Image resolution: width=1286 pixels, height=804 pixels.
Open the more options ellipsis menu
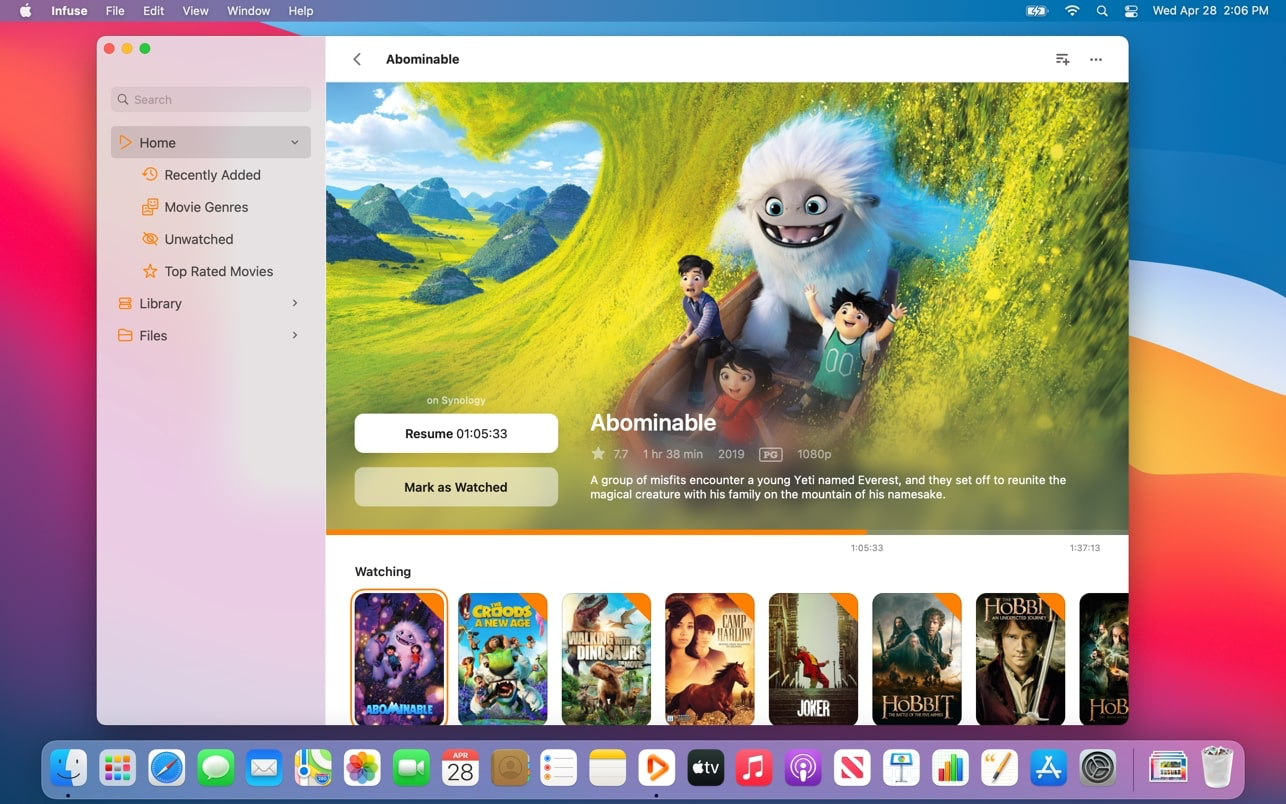1095,59
